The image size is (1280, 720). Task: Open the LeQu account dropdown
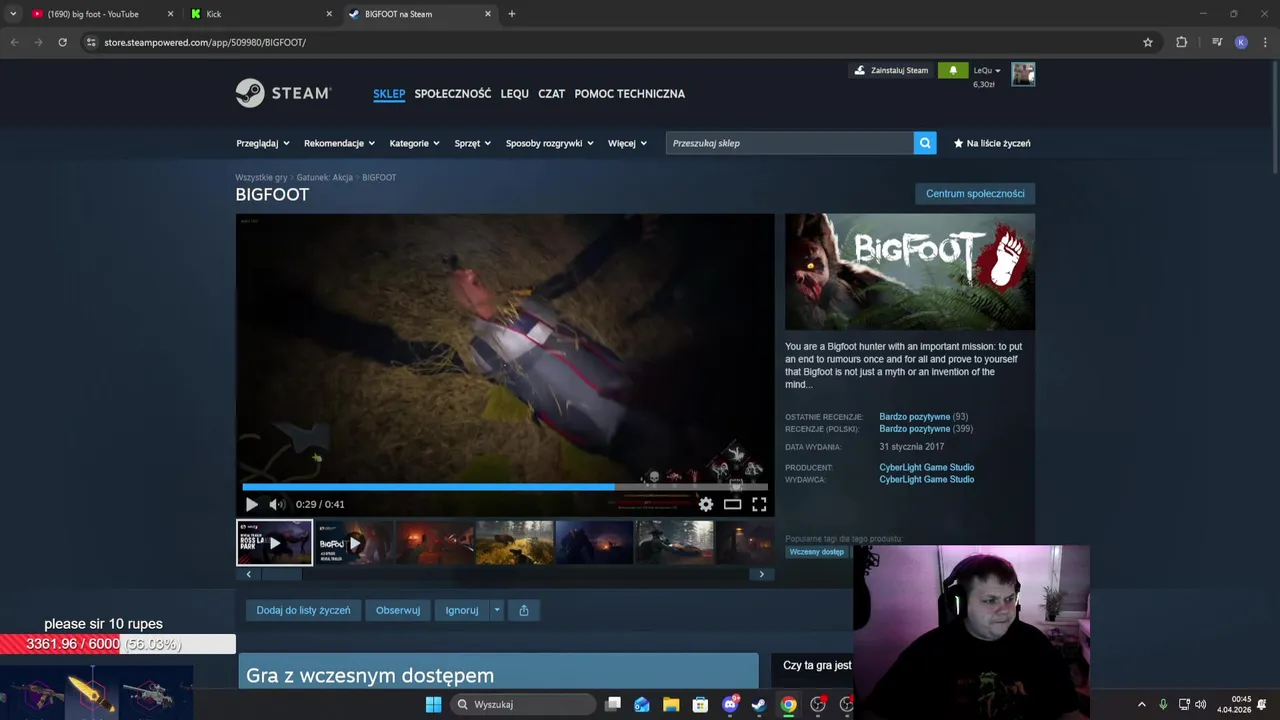[987, 70]
